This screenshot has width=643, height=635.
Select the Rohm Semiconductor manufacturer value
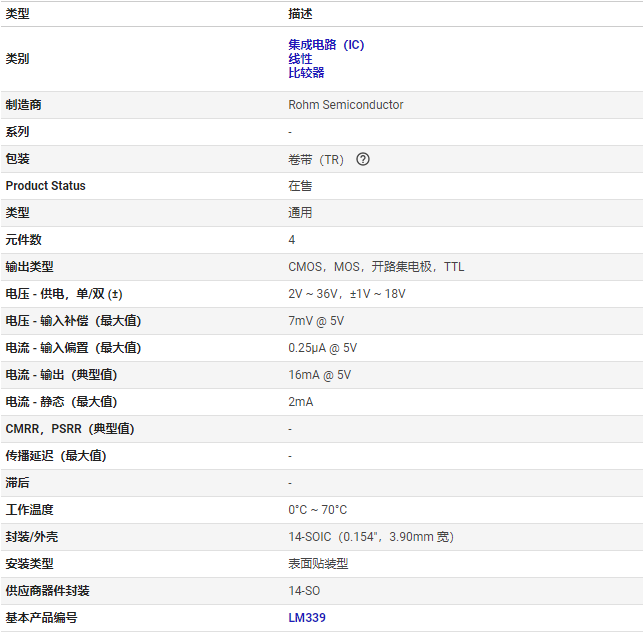click(x=346, y=105)
